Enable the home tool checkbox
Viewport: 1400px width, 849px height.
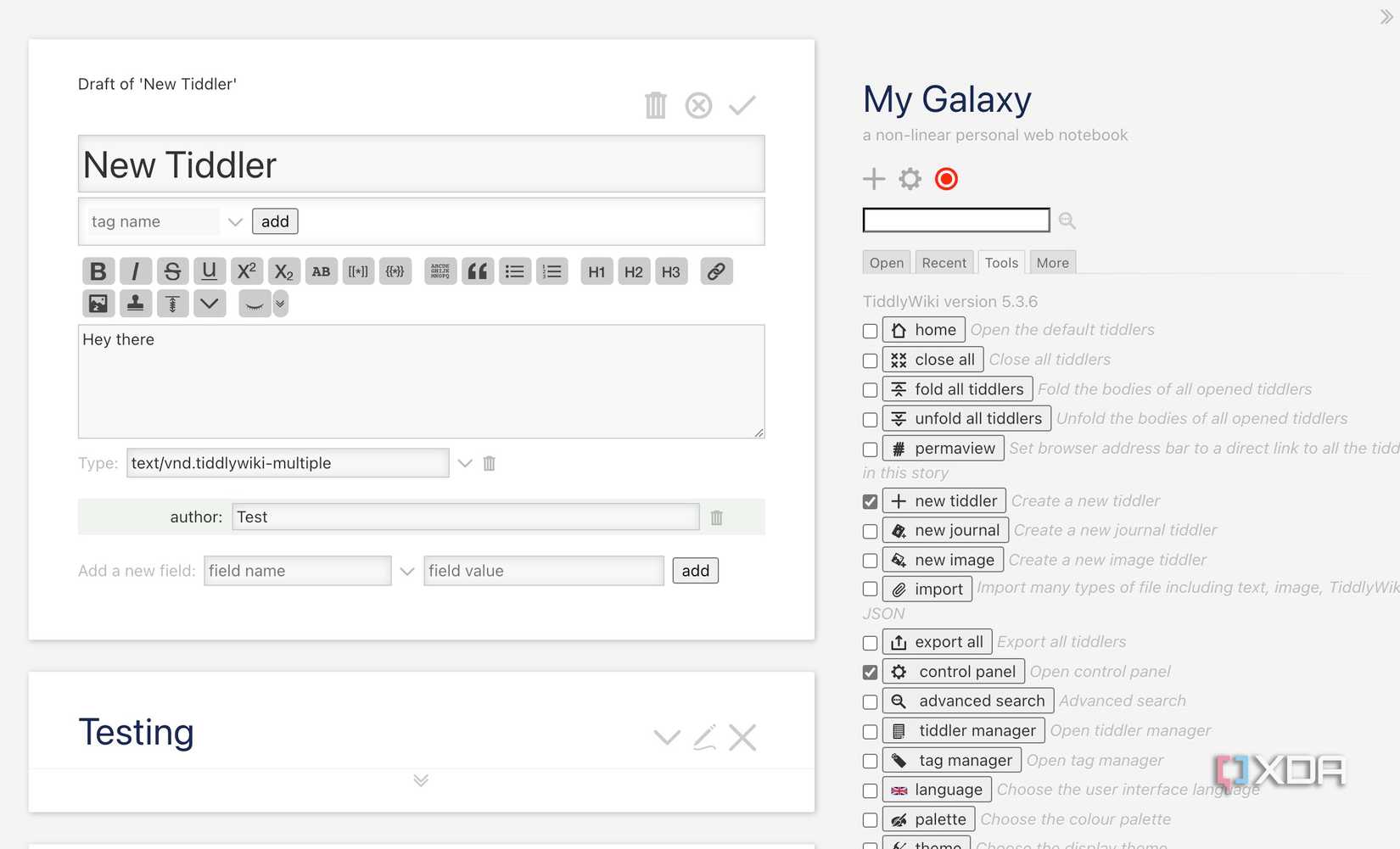click(869, 331)
